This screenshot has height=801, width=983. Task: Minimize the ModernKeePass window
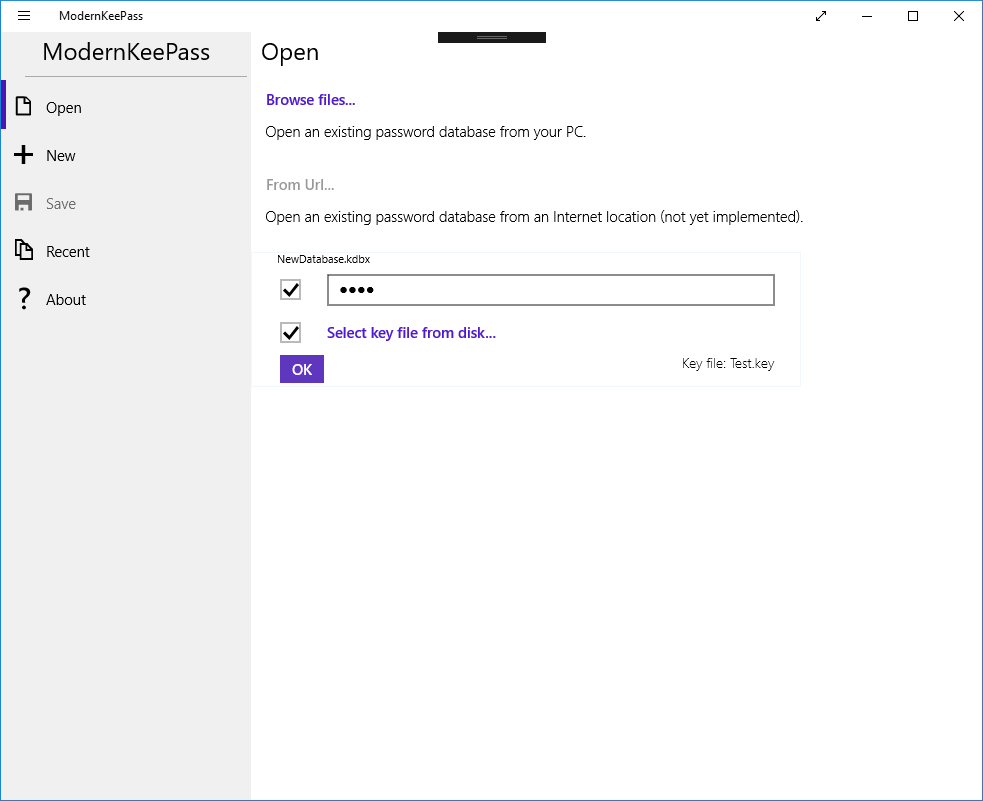tap(867, 16)
